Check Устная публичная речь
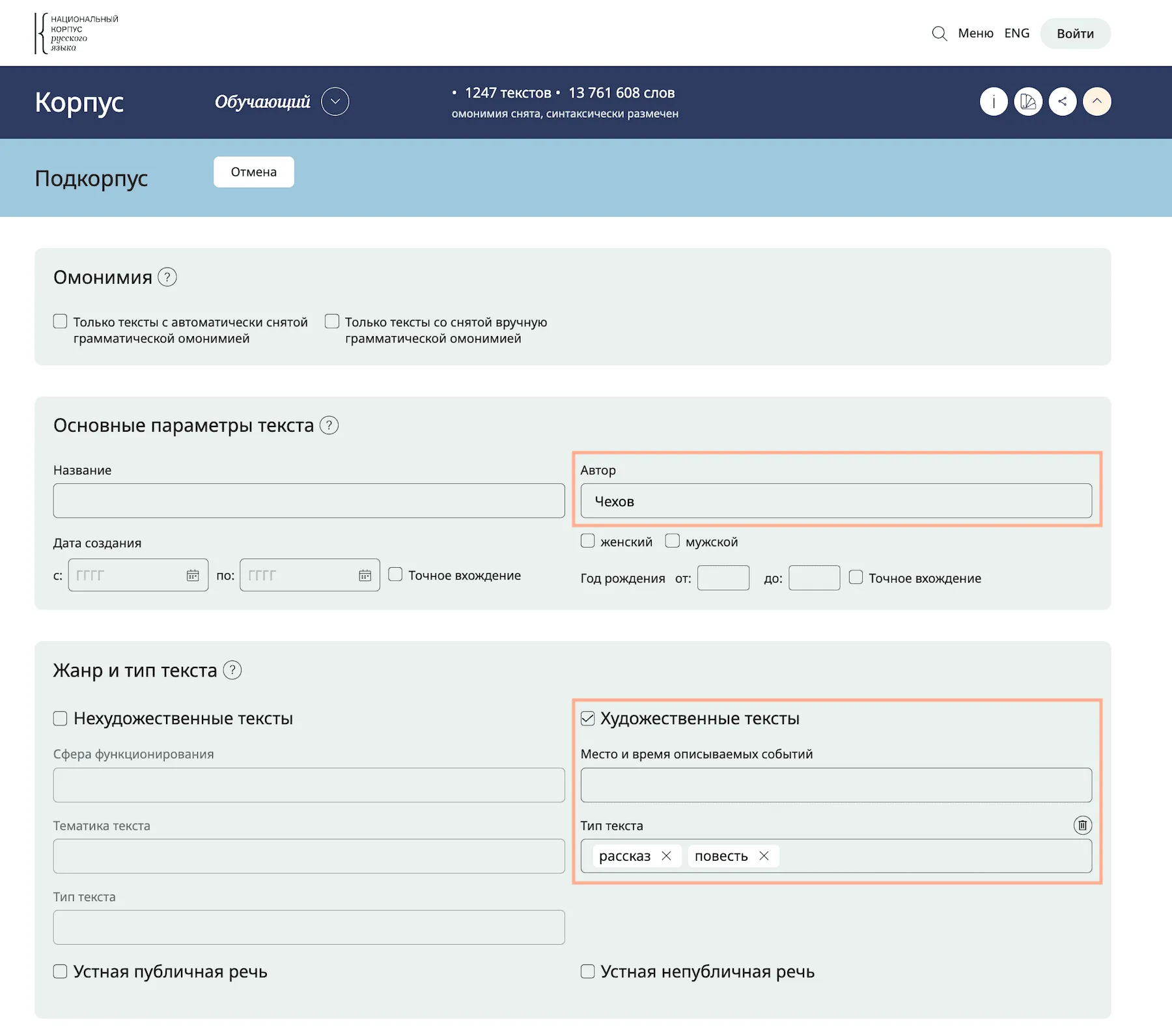This screenshot has height=1036, width=1172. tap(60, 972)
